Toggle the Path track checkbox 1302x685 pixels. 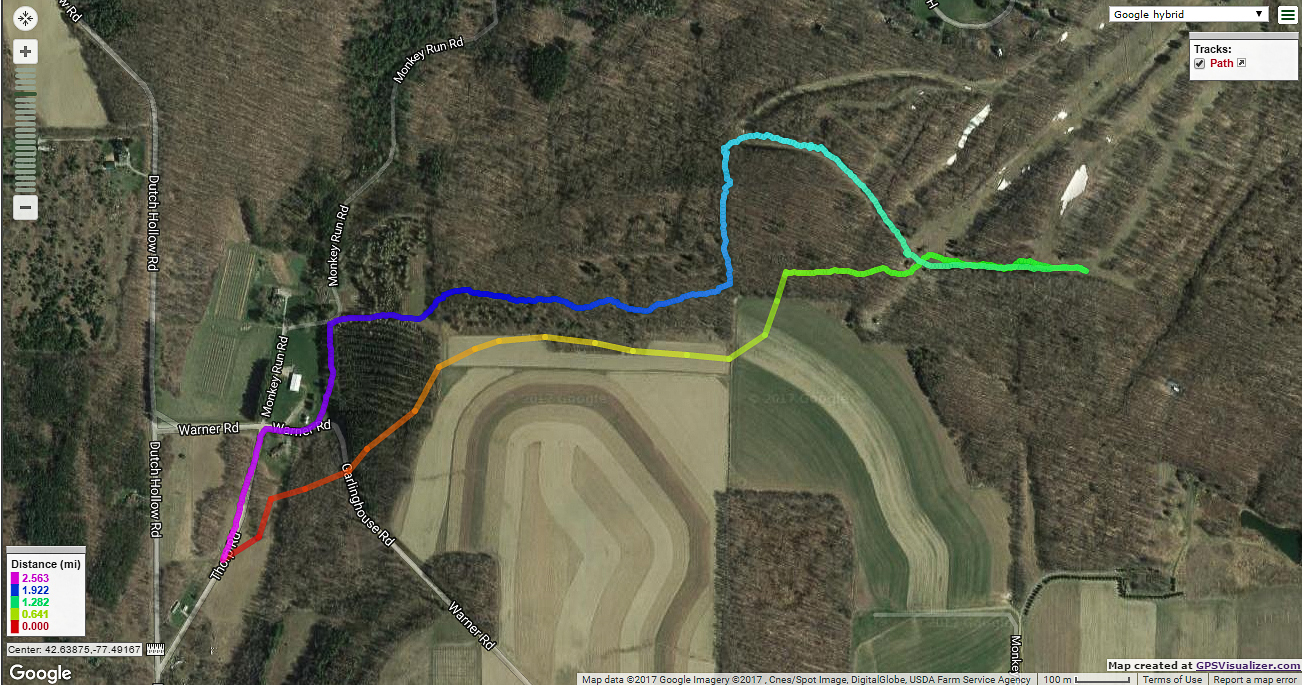pos(1200,63)
